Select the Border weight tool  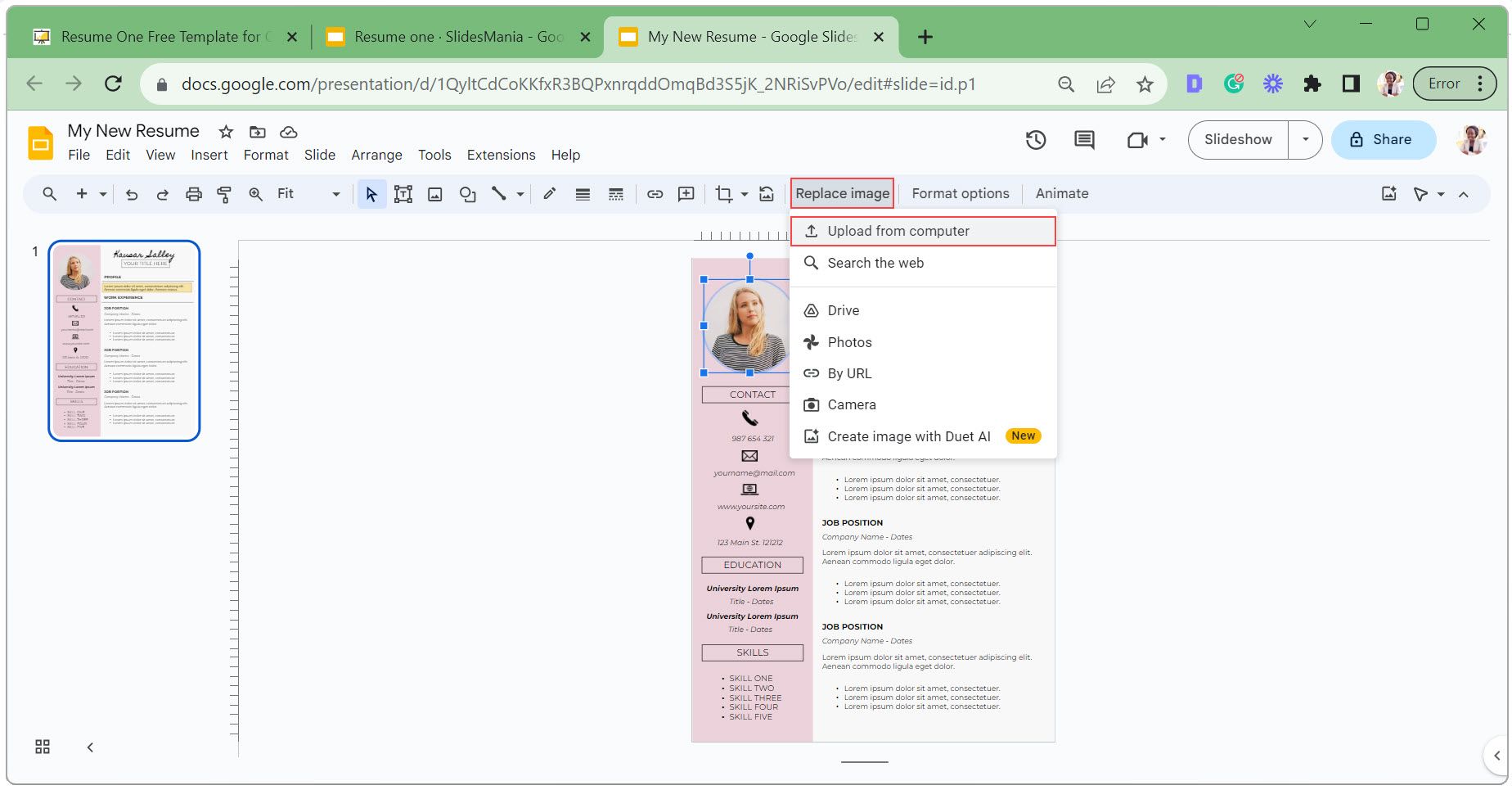(x=583, y=194)
